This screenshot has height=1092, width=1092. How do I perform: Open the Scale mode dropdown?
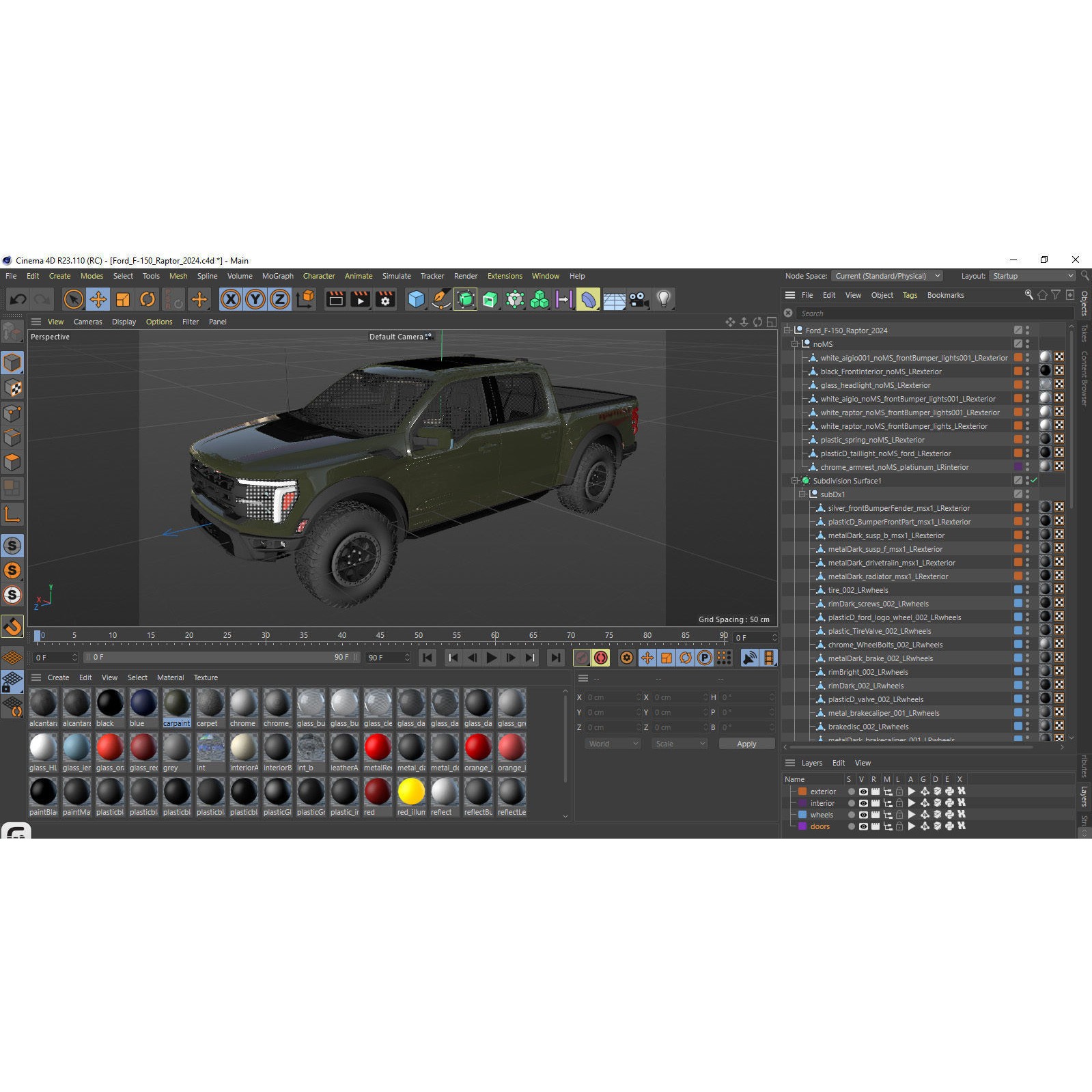(x=680, y=744)
